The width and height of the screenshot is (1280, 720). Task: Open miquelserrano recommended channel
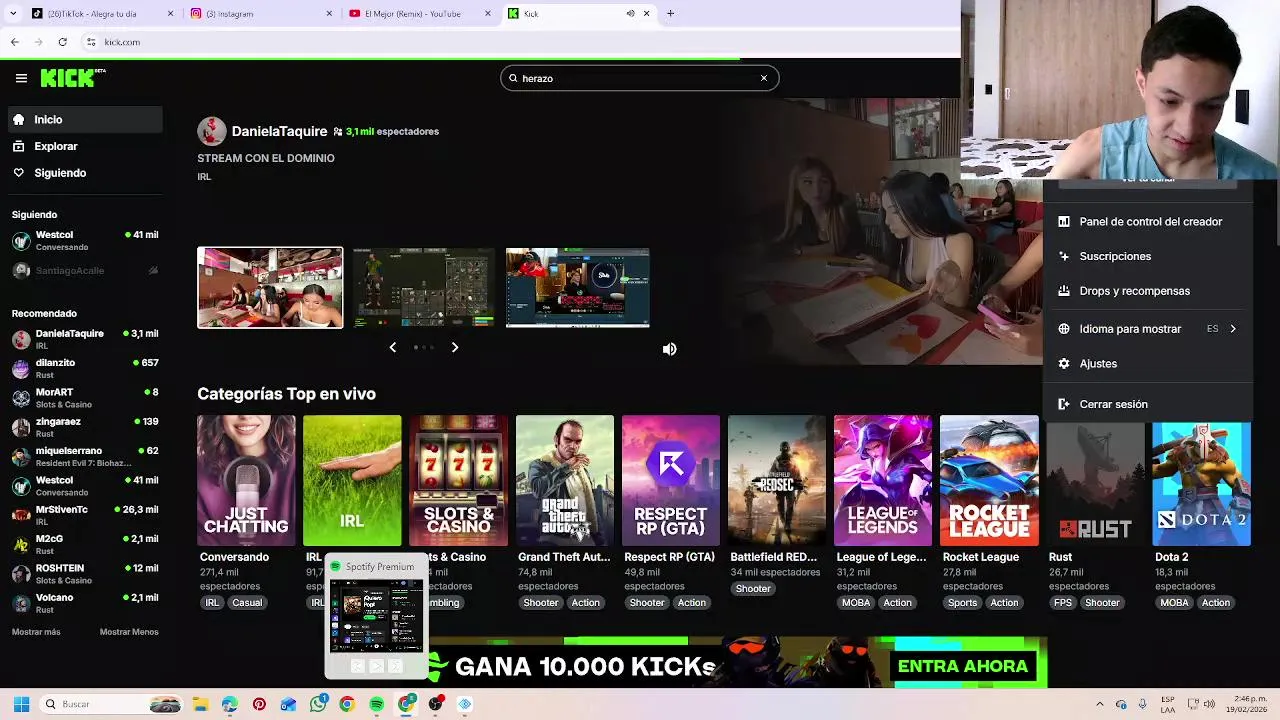click(x=84, y=456)
